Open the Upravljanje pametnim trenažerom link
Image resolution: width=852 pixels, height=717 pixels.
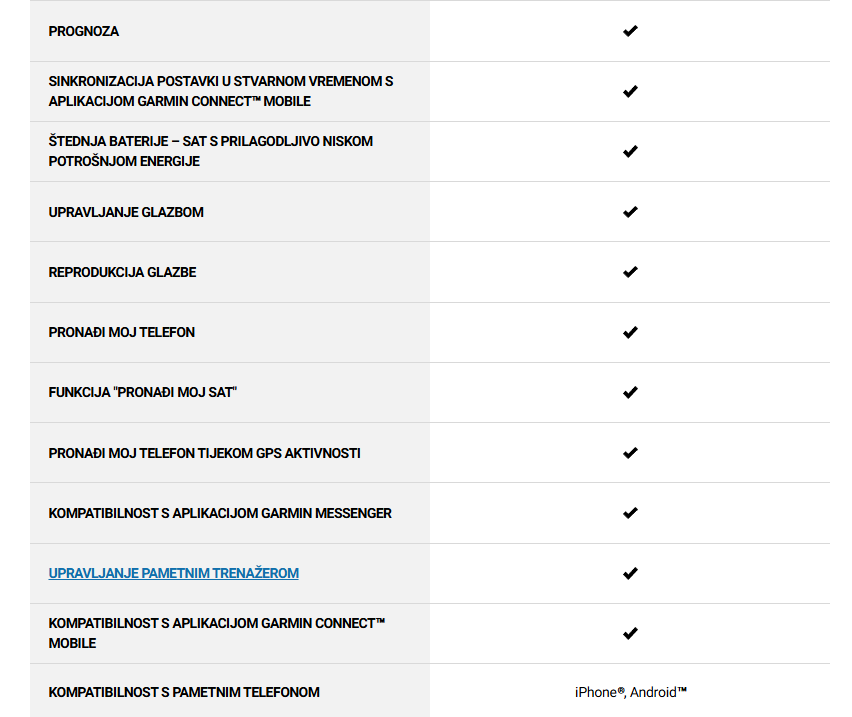click(173, 573)
